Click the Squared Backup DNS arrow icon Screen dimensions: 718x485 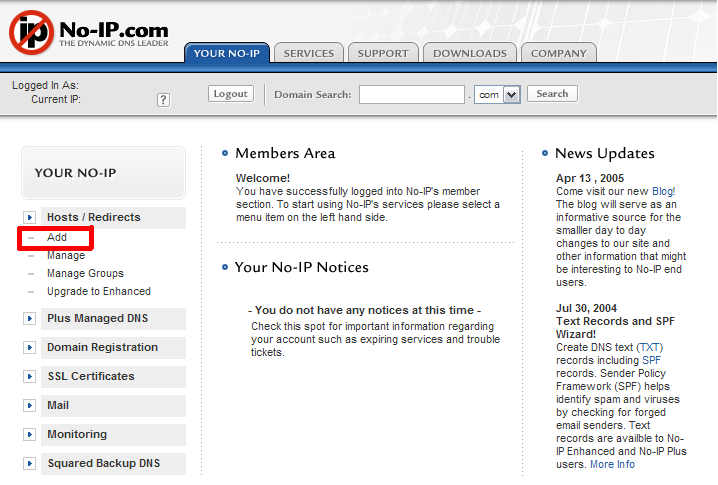click(x=30, y=464)
